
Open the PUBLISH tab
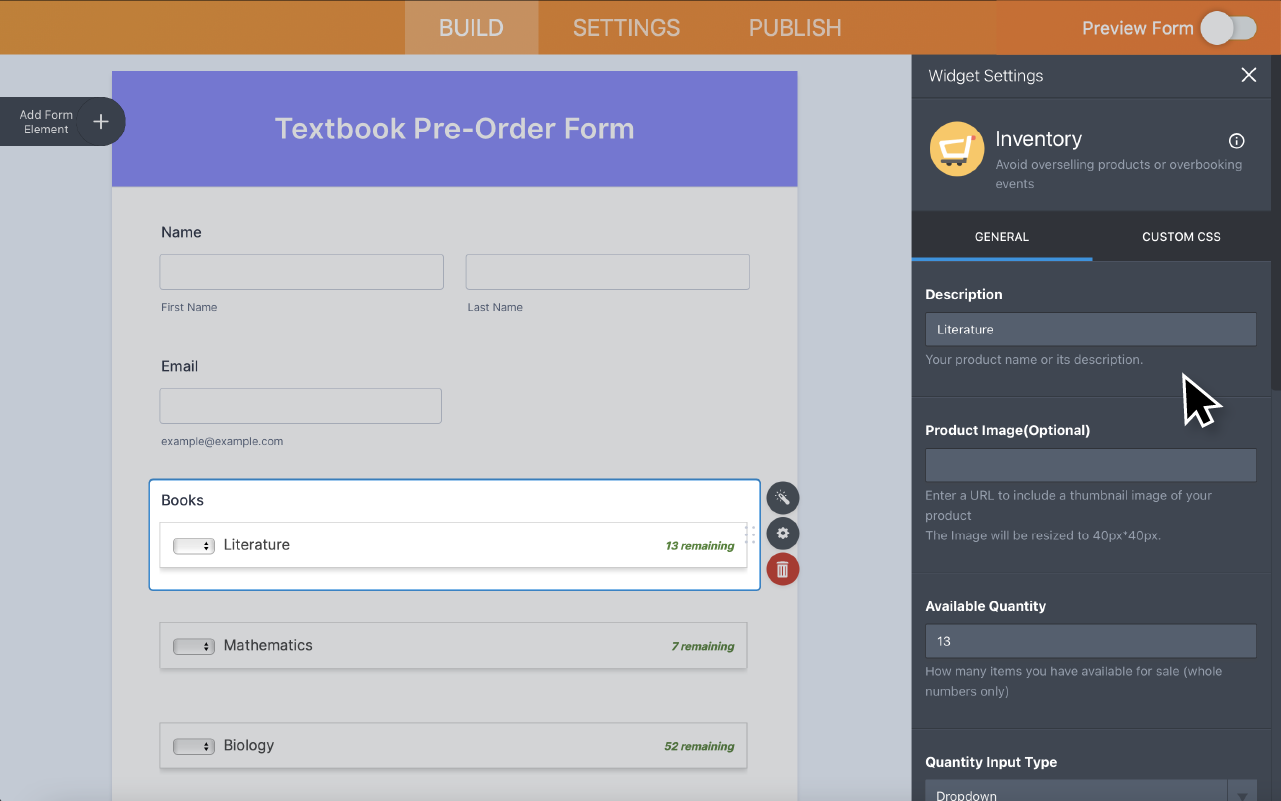click(x=794, y=27)
